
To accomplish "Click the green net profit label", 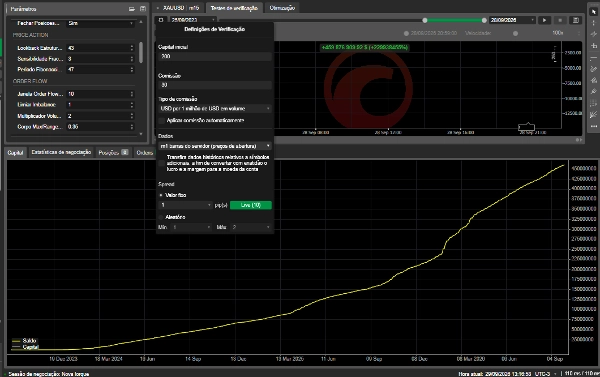I will coord(365,47).
